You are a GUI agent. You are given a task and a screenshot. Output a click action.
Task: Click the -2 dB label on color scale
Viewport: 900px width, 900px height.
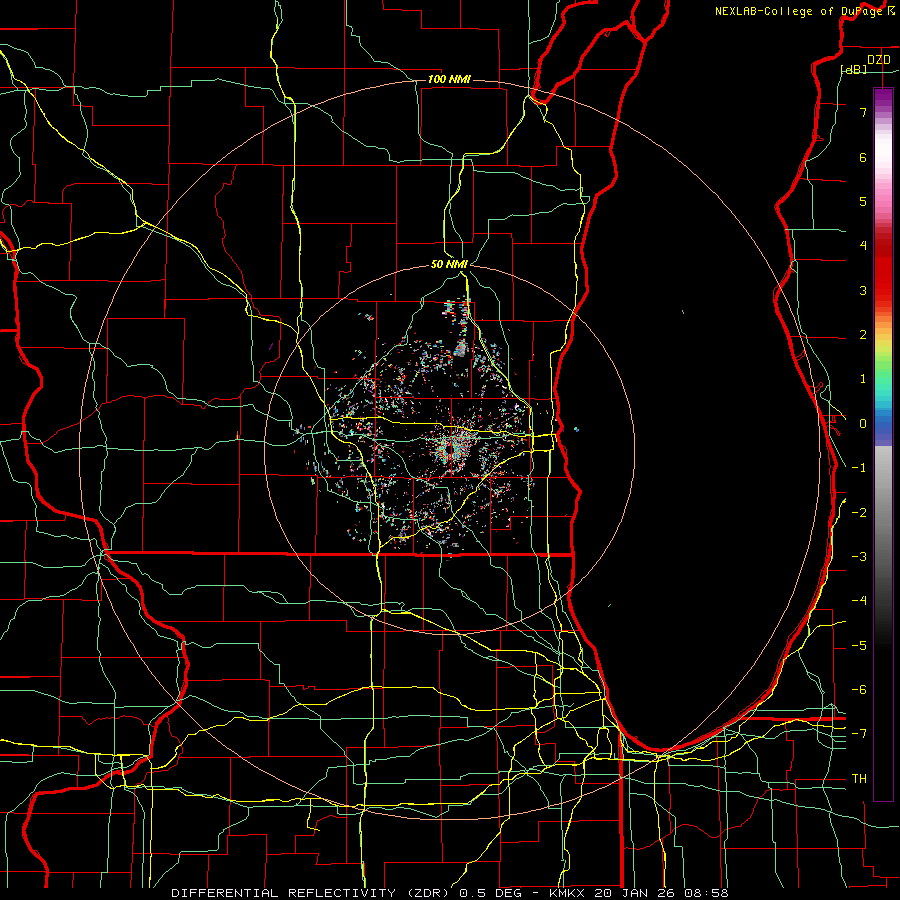(859, 512)
